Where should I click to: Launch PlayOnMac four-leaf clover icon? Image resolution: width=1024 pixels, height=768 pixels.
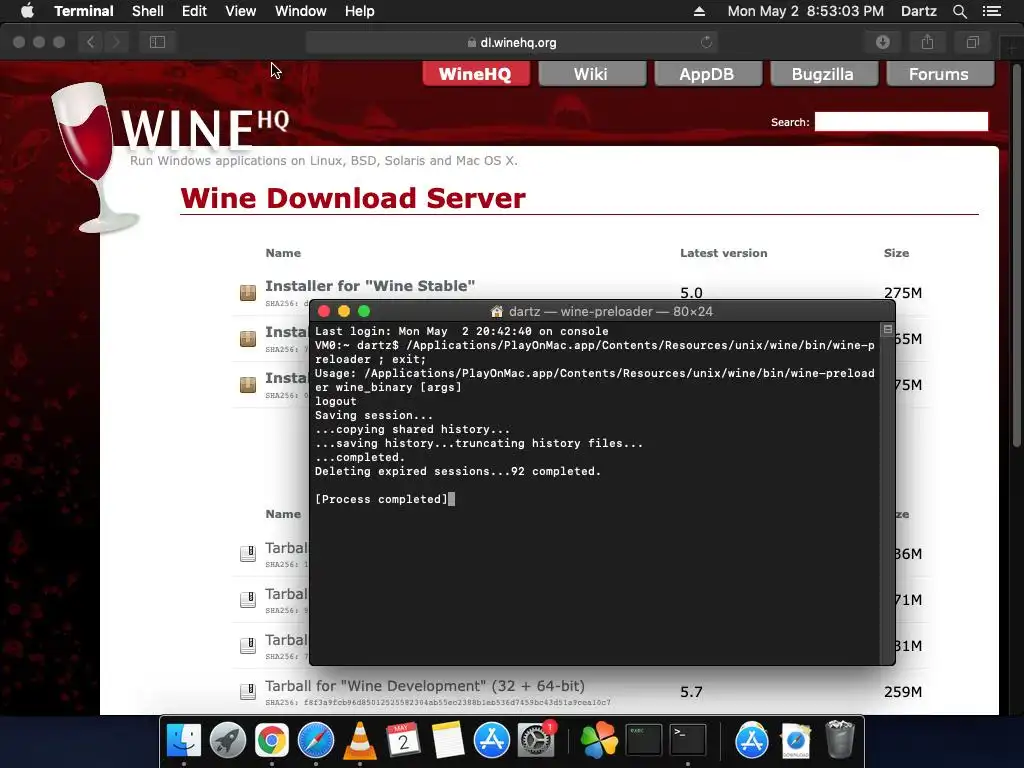pyautogui.click(x=599, y=741)
